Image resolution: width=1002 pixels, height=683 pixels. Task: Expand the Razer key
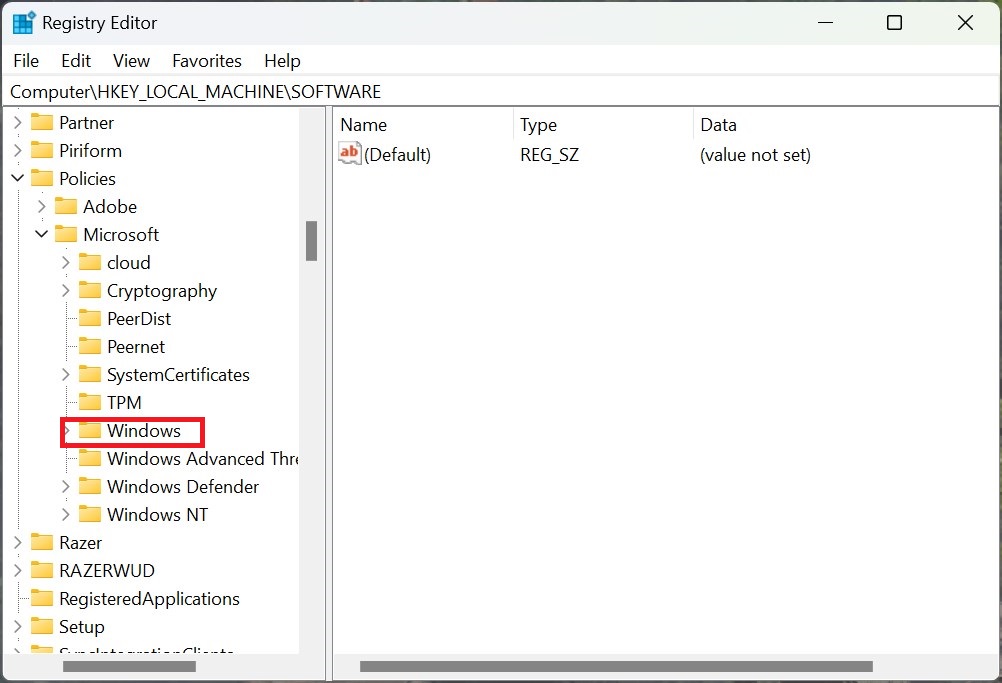pyautogui.click(x=18, y=542)
